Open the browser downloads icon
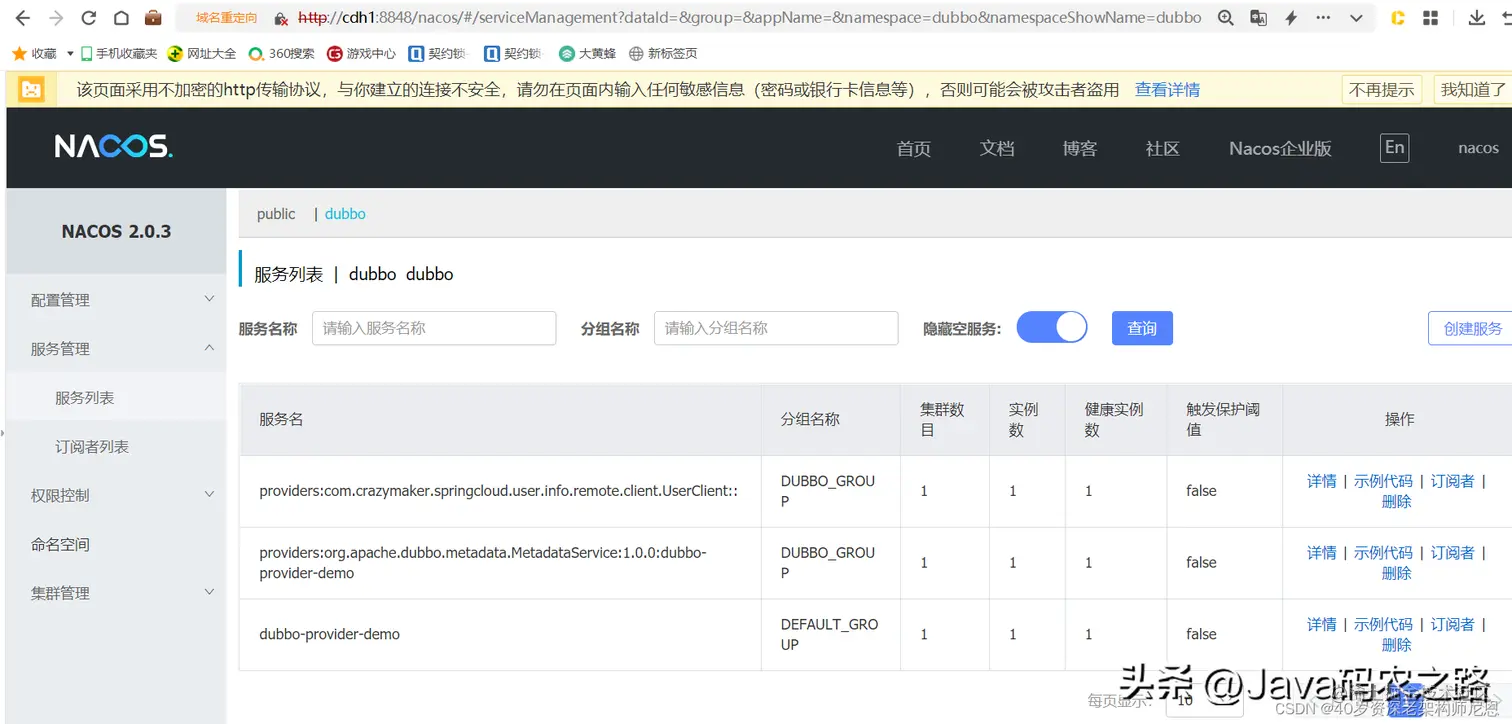The width and height of the screenshot is (1512, 724). click(x=1476, y=18)
